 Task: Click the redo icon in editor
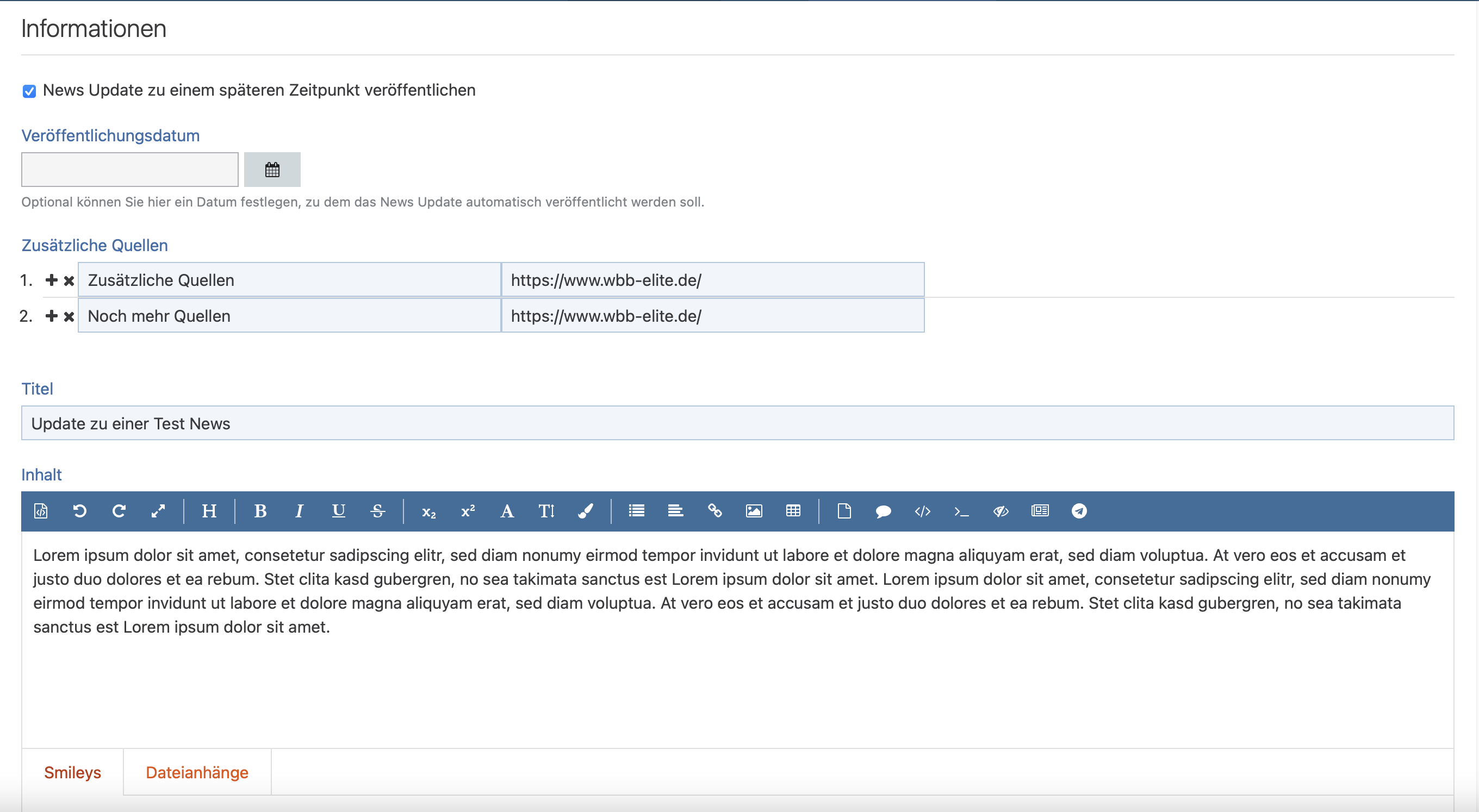(119, 511)
